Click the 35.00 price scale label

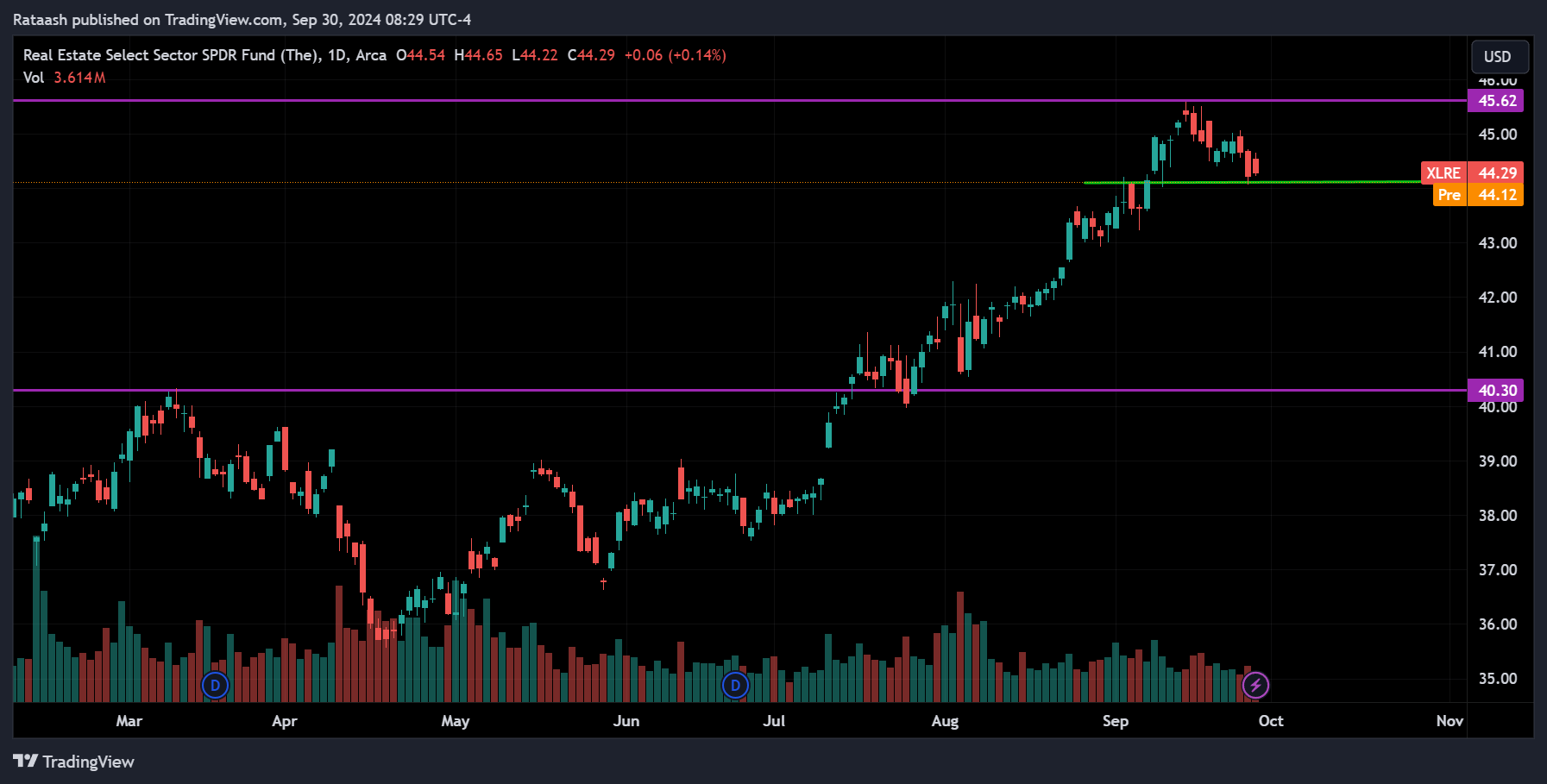click(1498, 679)
